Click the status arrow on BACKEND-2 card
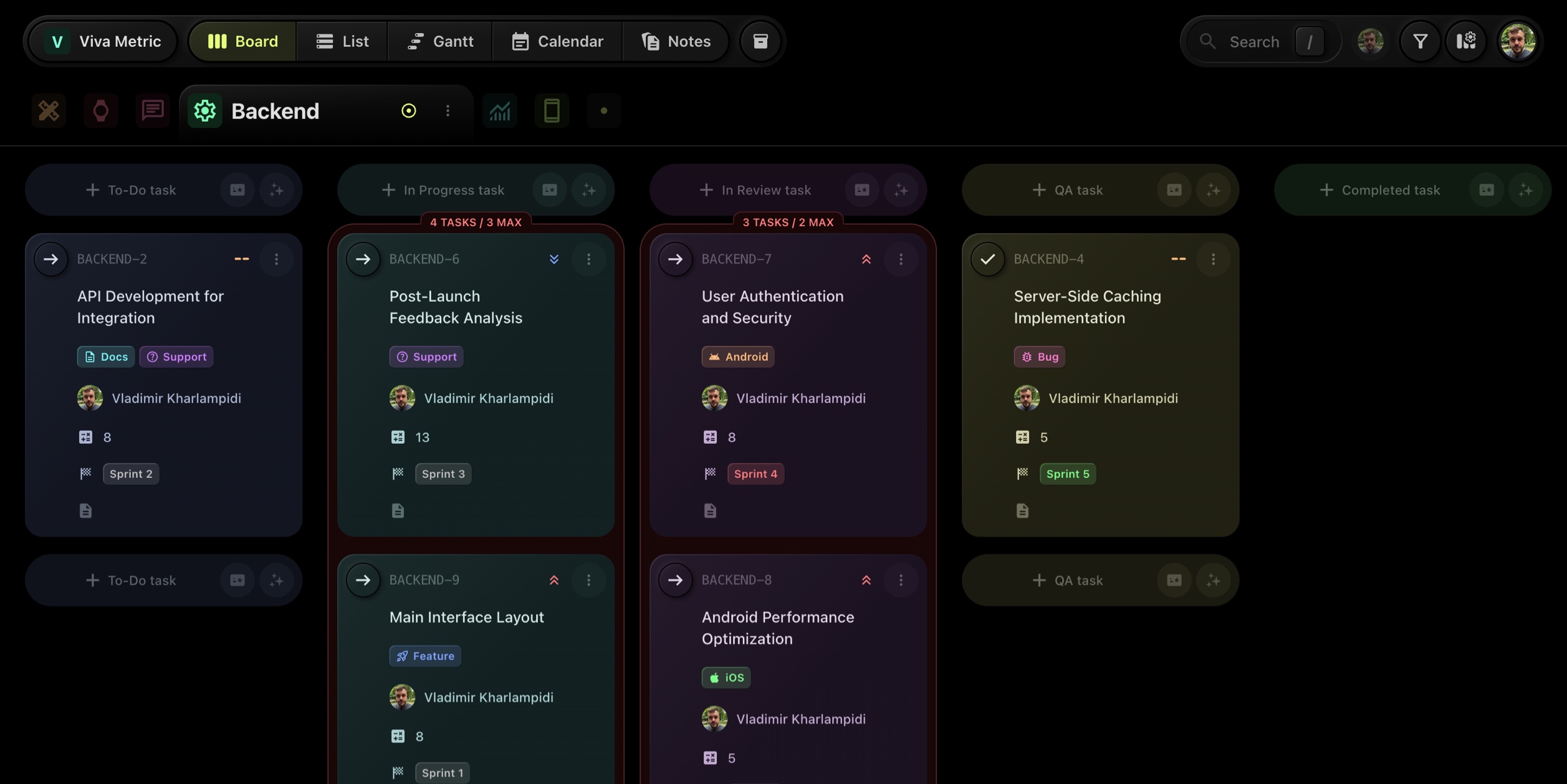 51,259
